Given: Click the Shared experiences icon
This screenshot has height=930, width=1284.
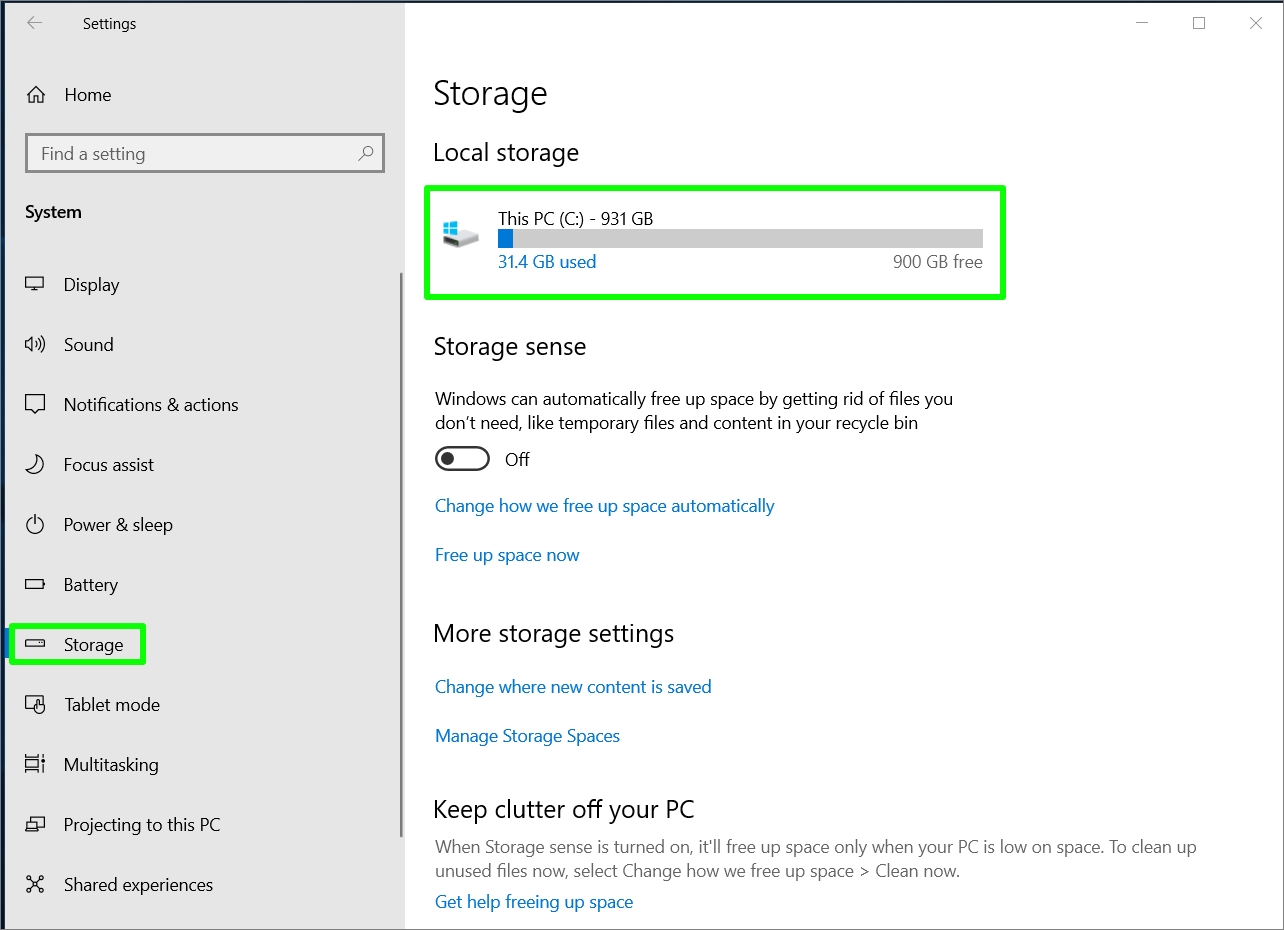Looking at the screenshot, I should click(x=35, y=884).
